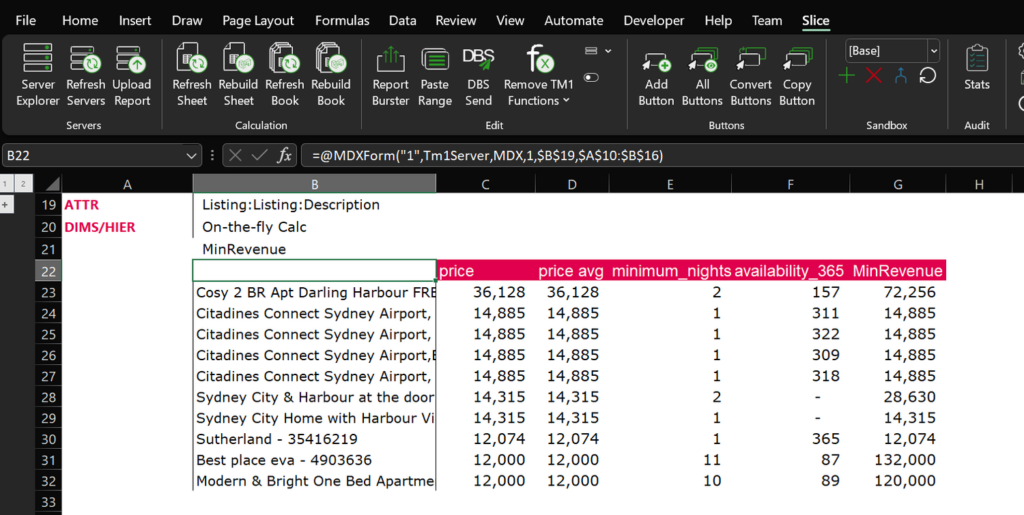Delete the sandbox with red X
This screenshot has width=1024, height=515.
coord(874,76)
